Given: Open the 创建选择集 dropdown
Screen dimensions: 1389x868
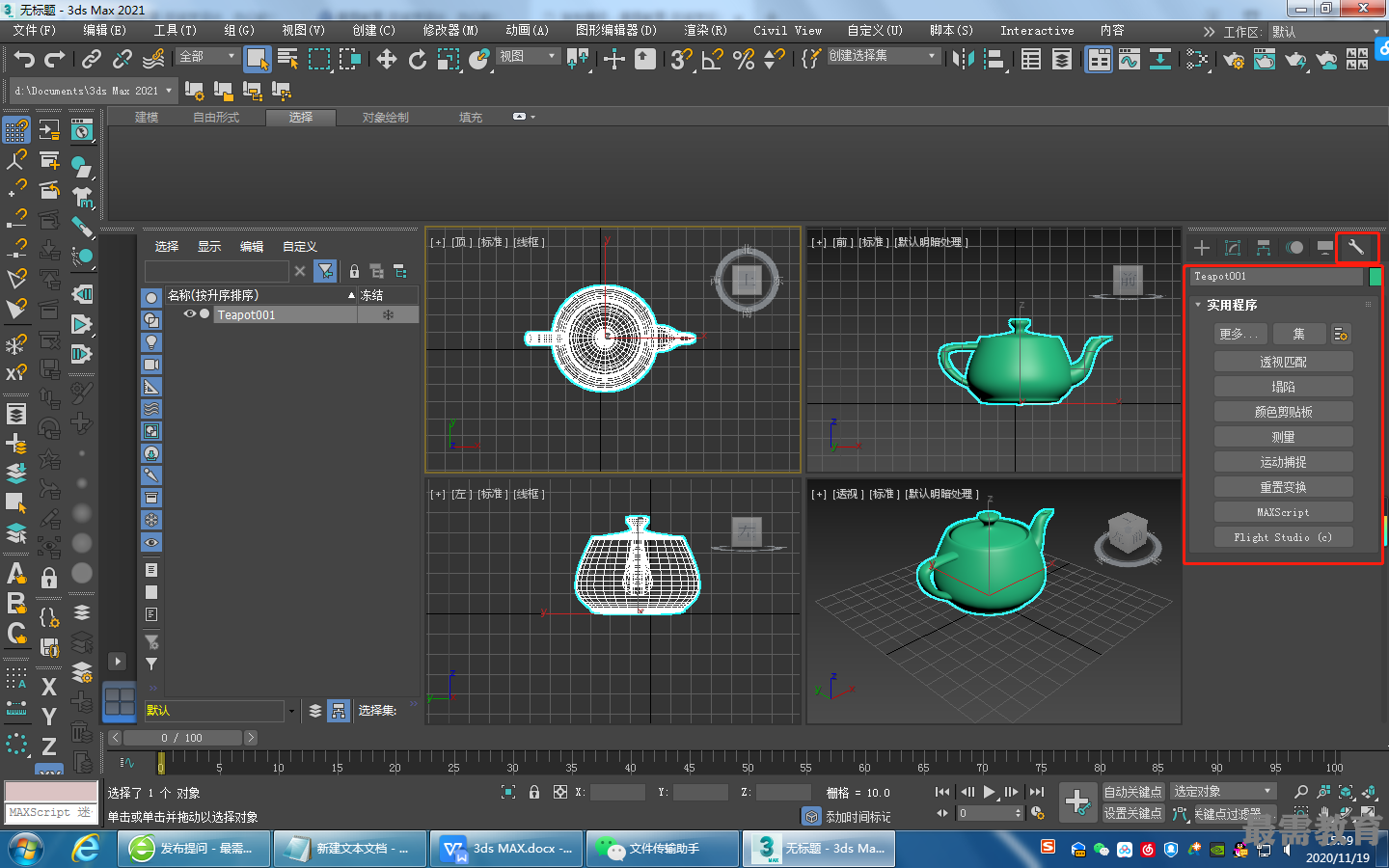Looking at the screenshot, I should 883,56.
